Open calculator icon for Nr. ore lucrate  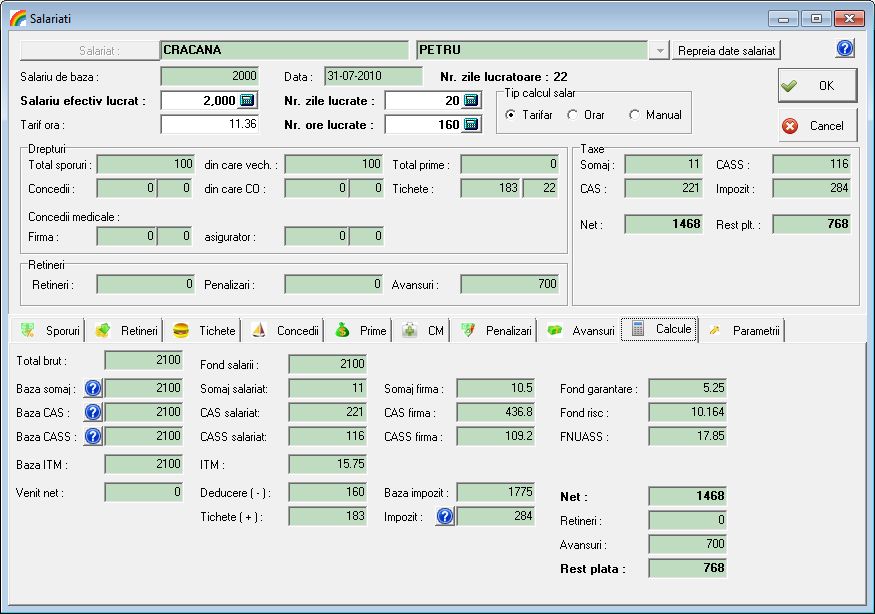pyautogui.click(x=472, y=125)
